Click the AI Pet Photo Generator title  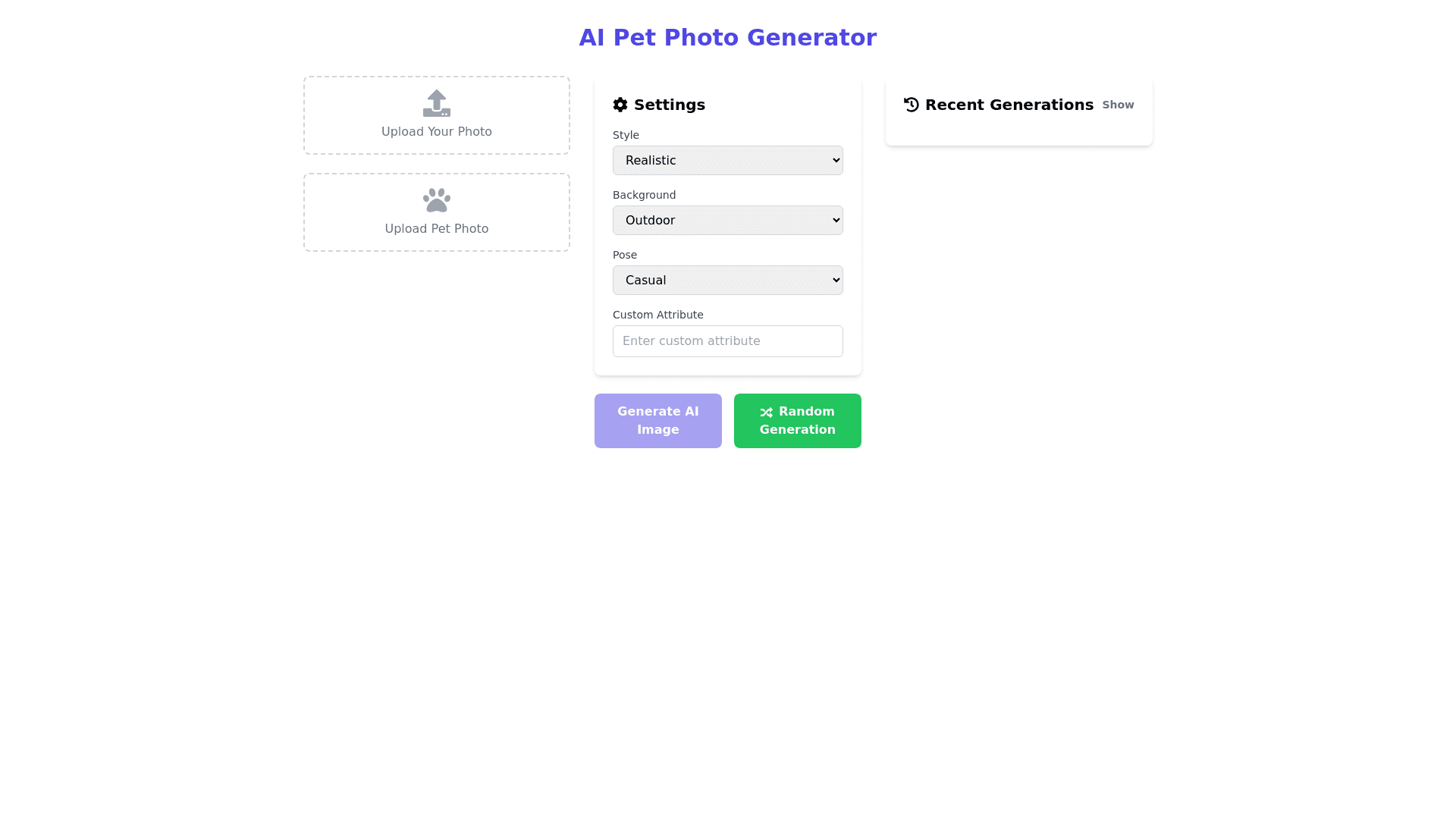coord(727,37)
